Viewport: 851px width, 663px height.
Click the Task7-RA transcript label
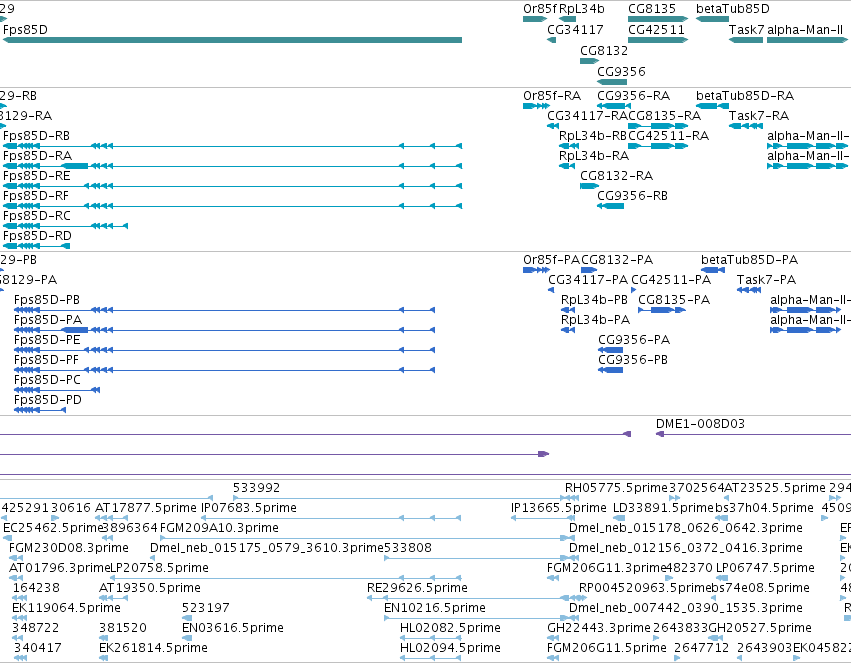[x=759, y=116]
